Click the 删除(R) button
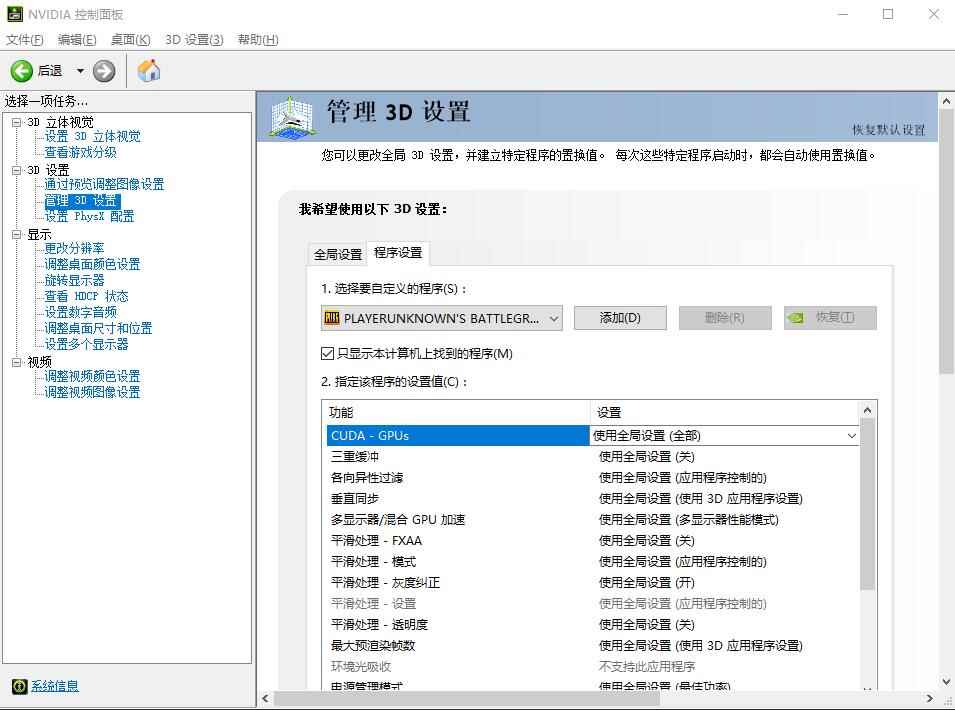The image size is (955, 710). [x=725, y=318]
